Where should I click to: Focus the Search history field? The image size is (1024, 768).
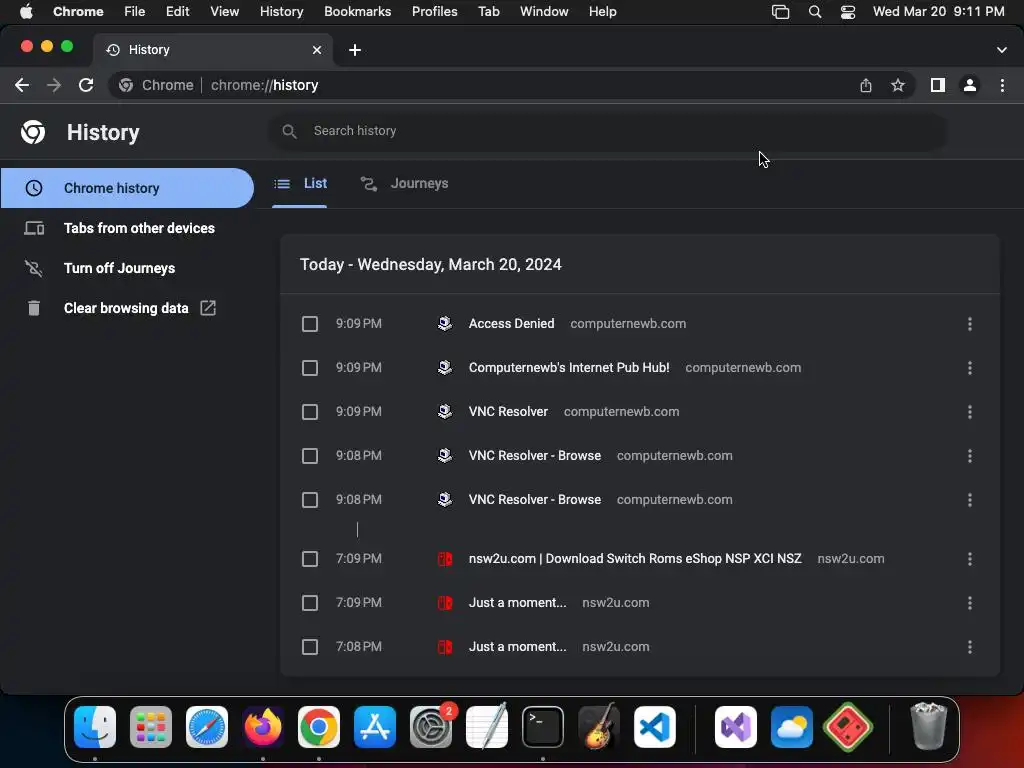607,131
